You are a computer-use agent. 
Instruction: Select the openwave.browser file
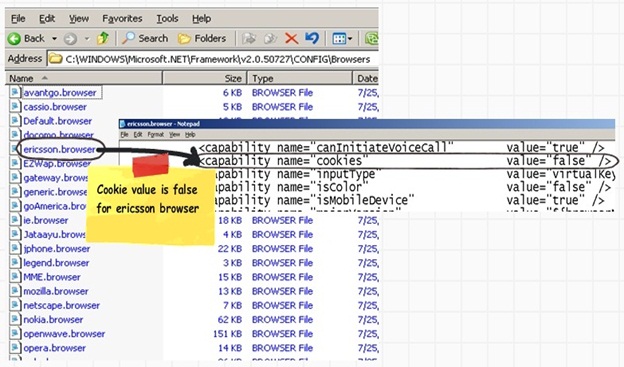coord(64,334)
